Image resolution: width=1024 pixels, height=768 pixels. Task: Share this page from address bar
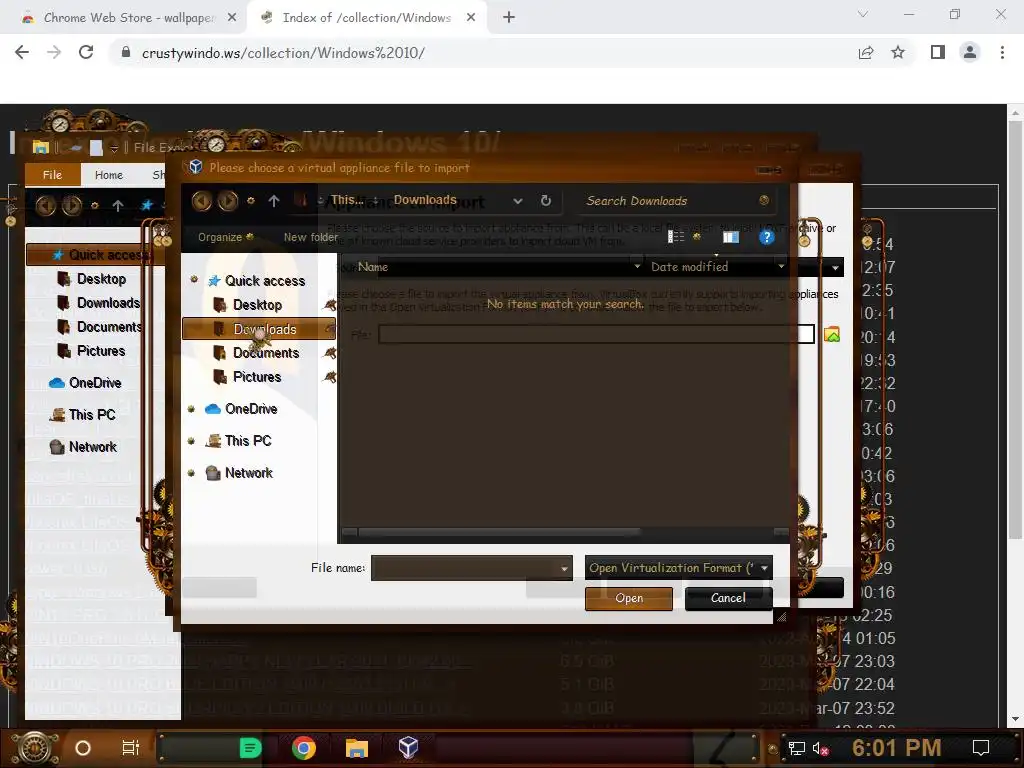pos(866,52)
